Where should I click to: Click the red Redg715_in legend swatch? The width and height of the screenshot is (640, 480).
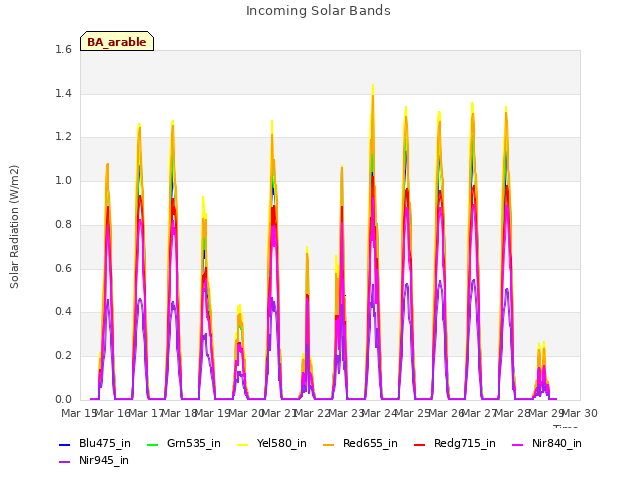coord(420,445)
